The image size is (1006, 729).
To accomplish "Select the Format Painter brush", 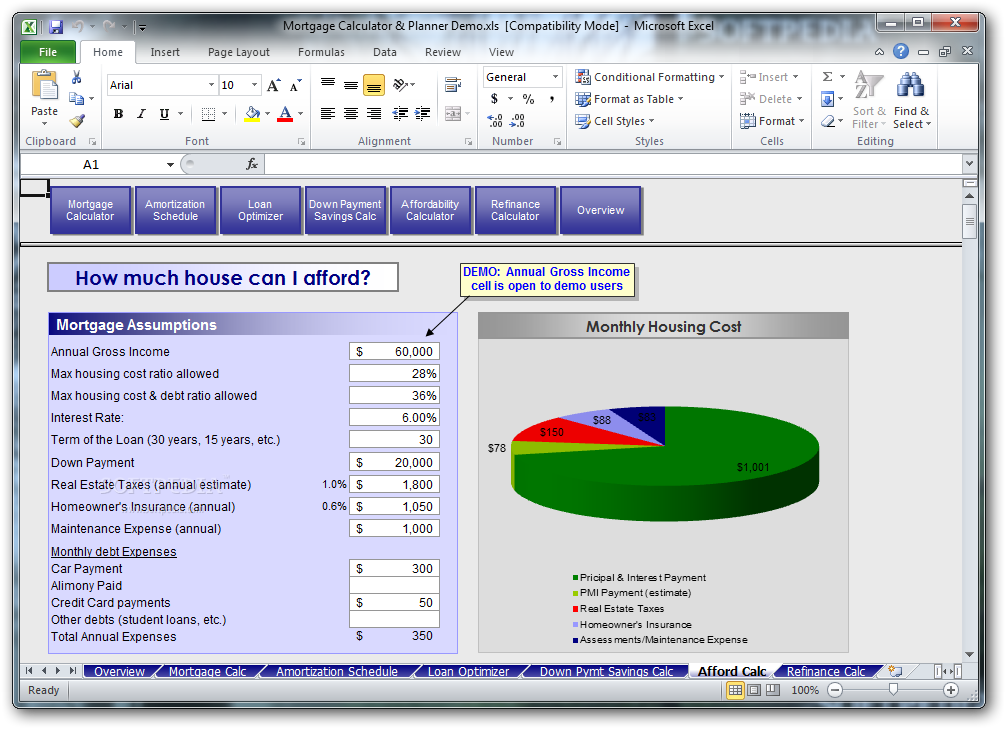I will coord(77,120).
